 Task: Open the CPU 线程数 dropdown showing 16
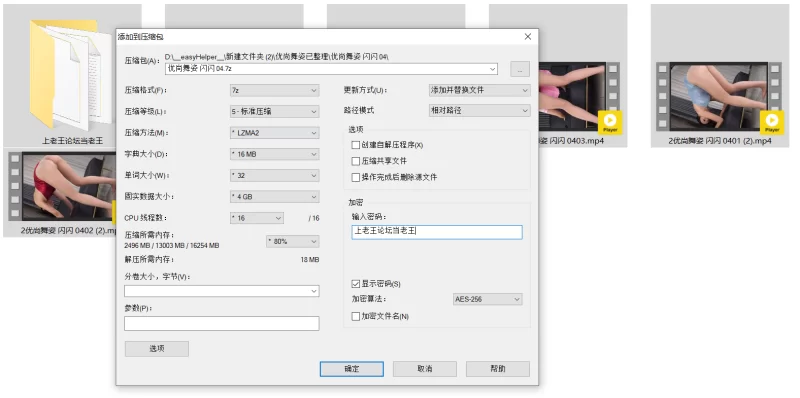tap(257, 218)
